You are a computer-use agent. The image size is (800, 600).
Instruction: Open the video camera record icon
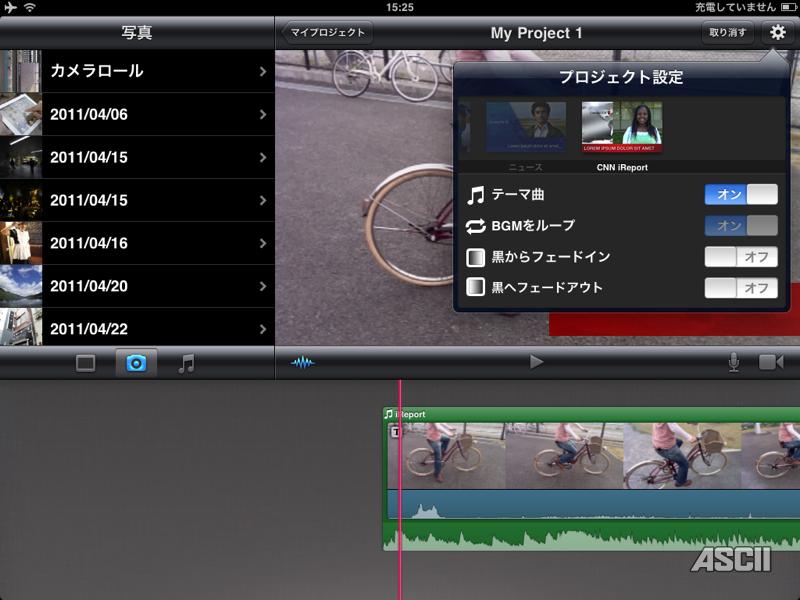click(771, 362)
